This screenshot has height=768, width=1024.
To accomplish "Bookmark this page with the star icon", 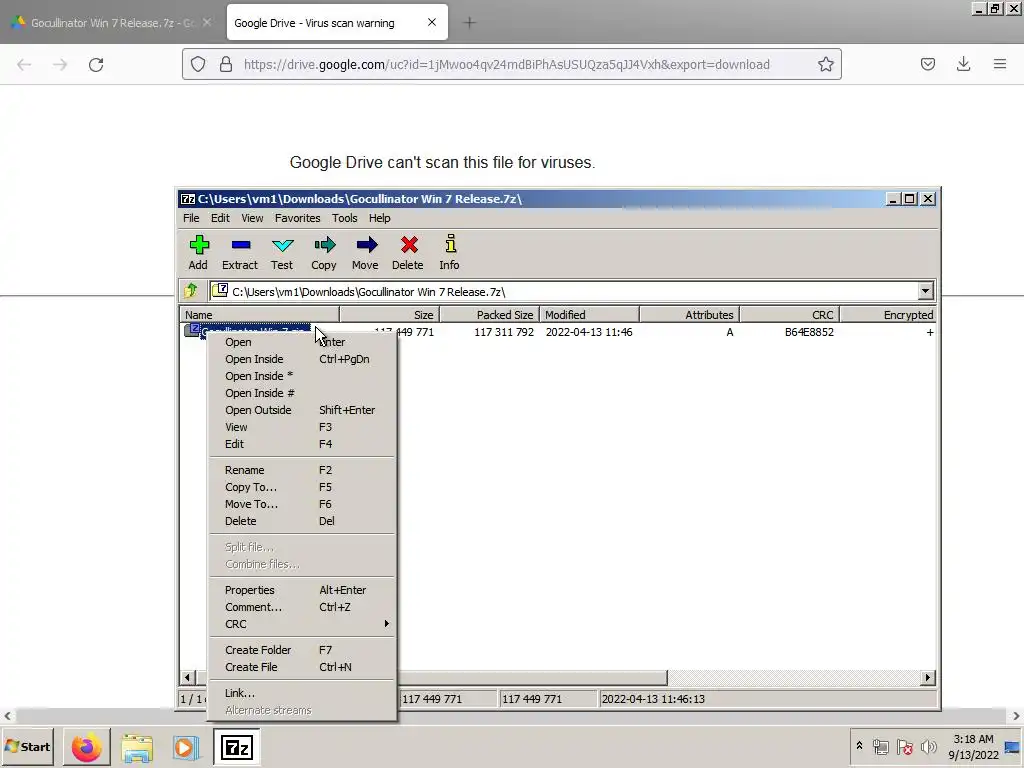I will coord(825,64).
